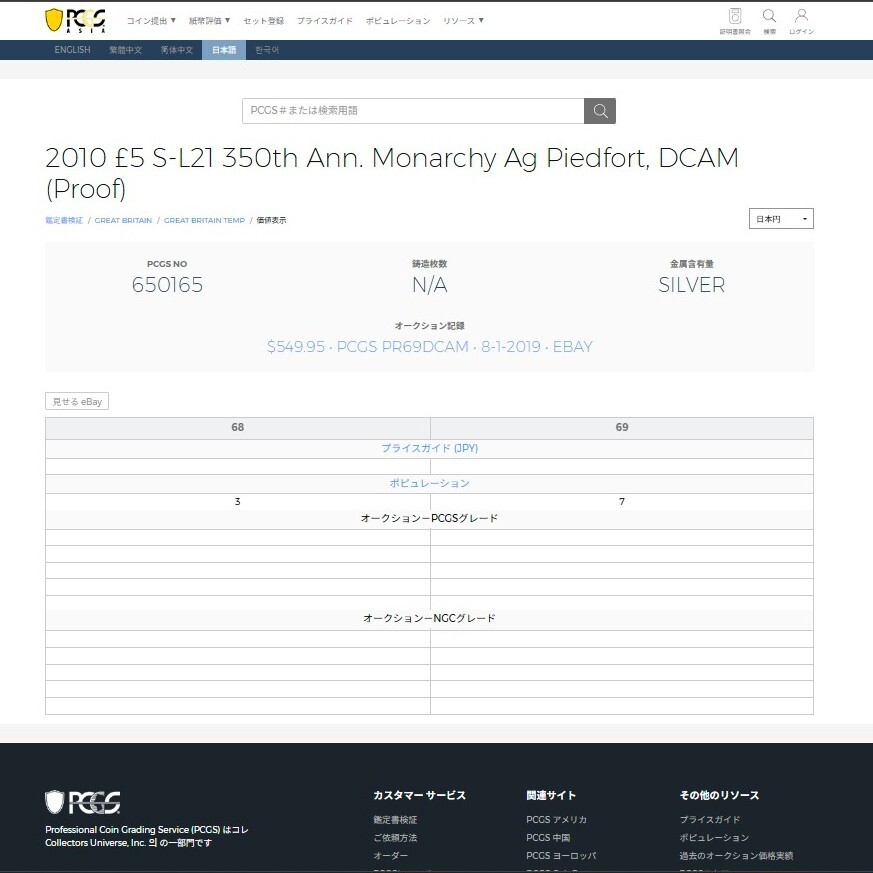873x873 pixels.
Task: Click the 鑑定書検証 breadcrumb link
Action: 64,220
